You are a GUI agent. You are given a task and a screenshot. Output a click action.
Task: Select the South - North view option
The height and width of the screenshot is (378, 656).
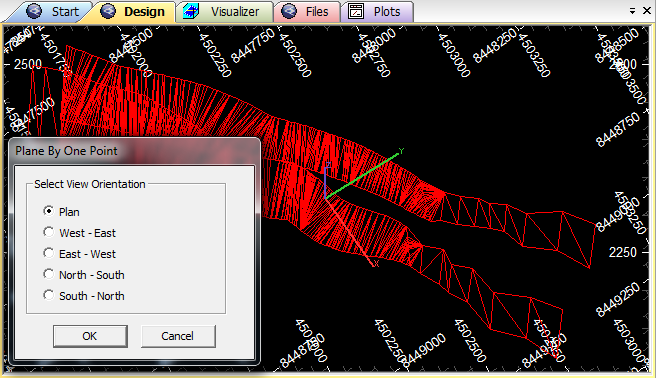click(84, 296)
